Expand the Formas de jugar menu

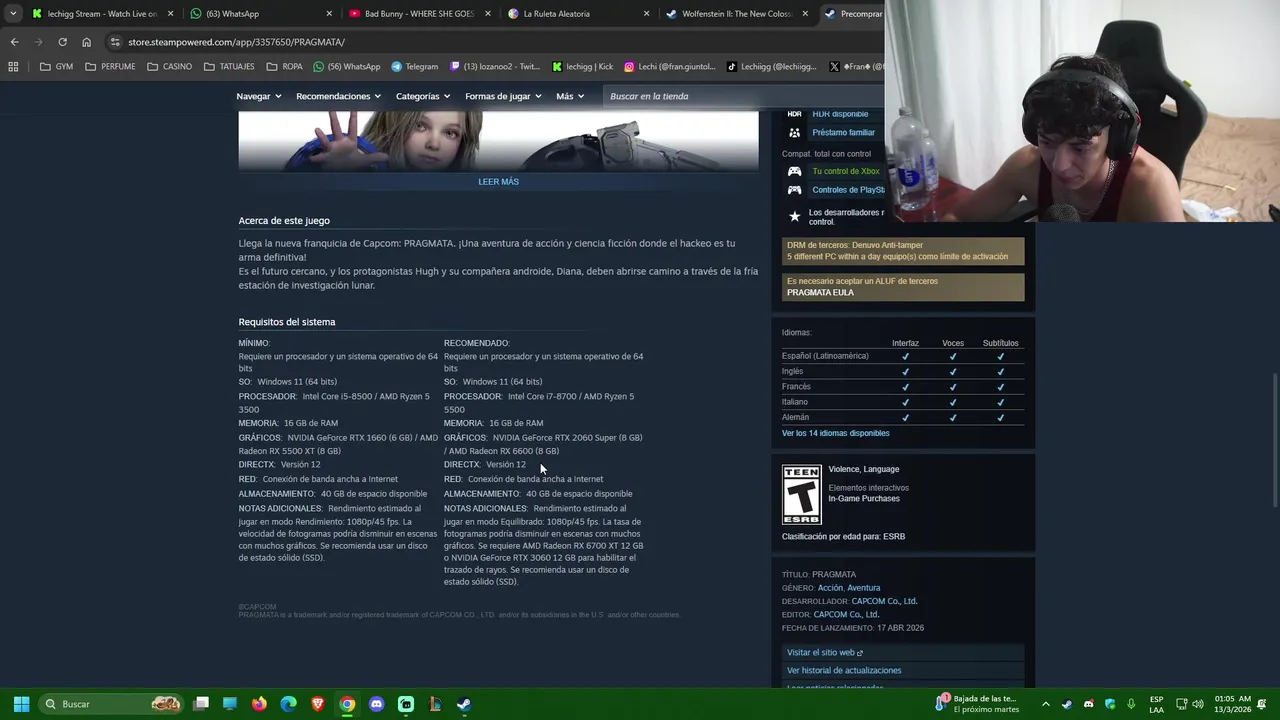point(503,96)
